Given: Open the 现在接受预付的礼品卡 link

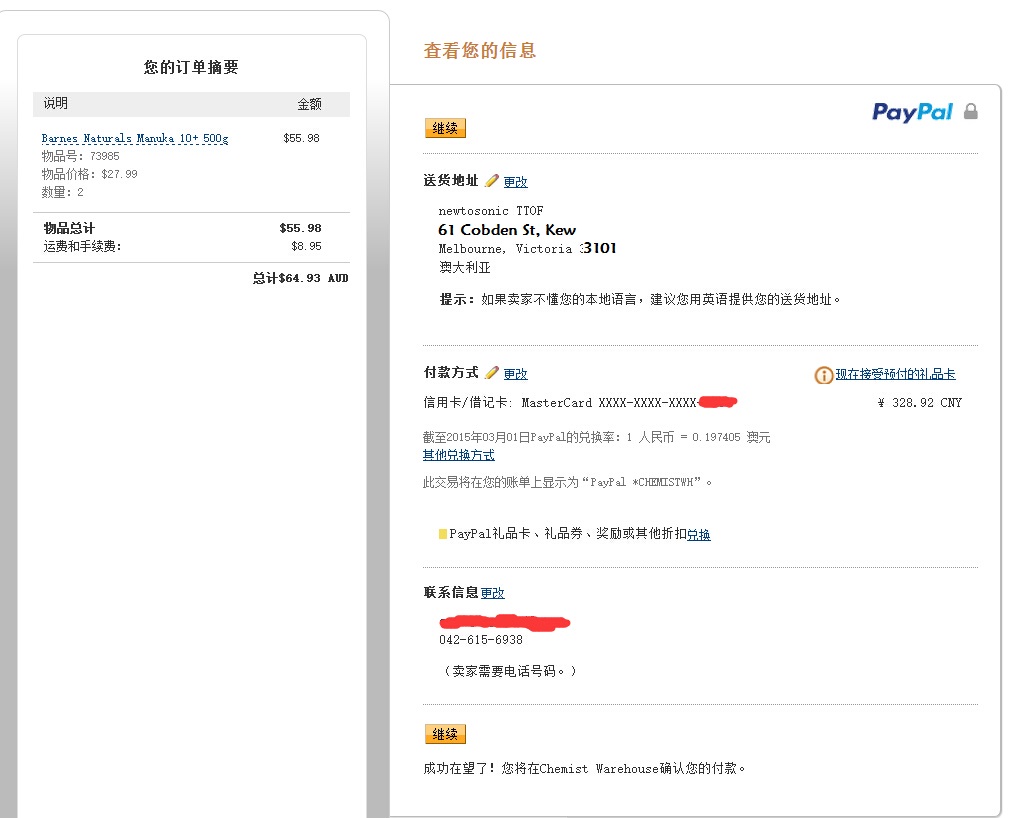Looking at the screenshot, I should click(x=895, y=374).
